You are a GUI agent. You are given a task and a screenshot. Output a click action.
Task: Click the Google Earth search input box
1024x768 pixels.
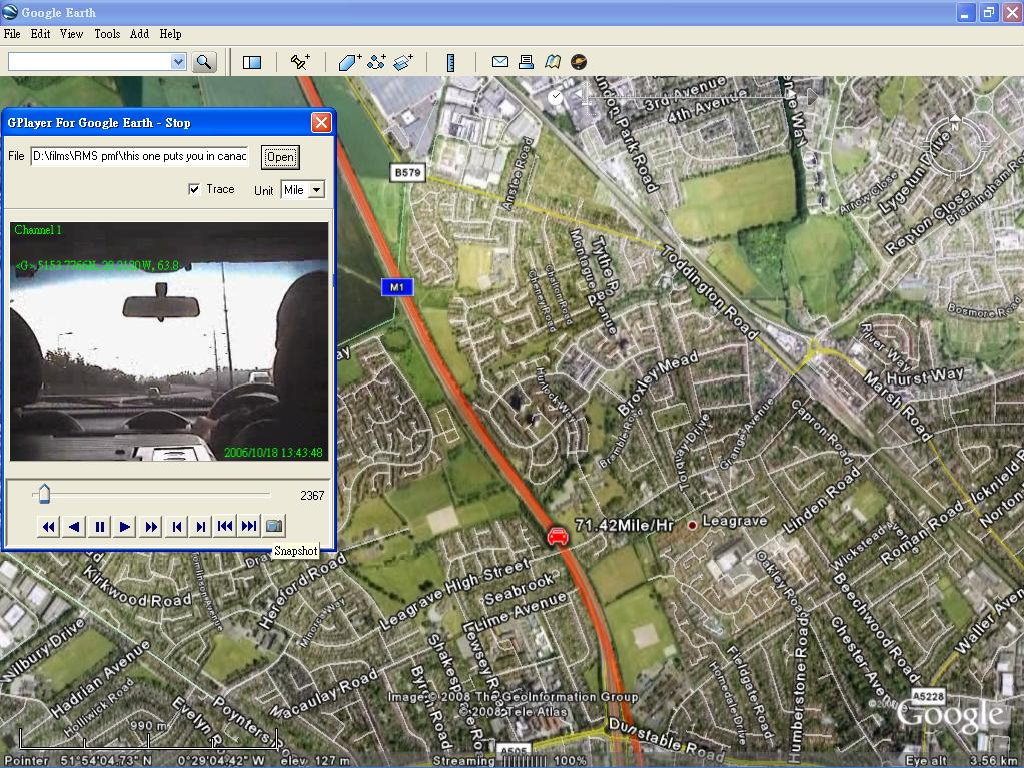[x=89, y=62]
